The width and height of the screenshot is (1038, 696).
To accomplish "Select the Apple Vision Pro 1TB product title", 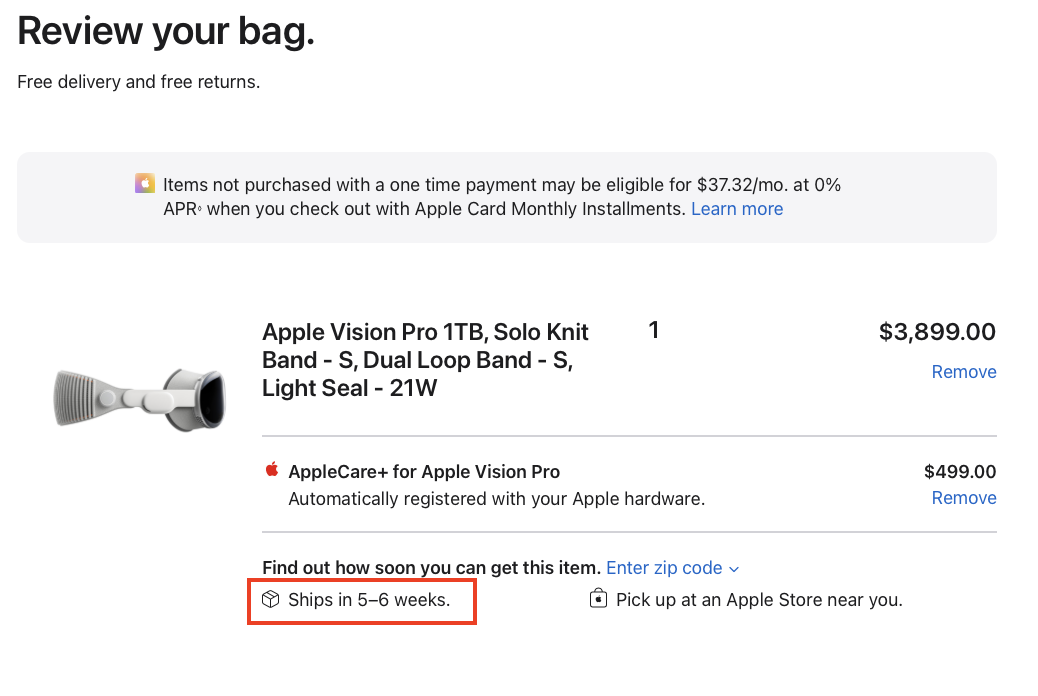I will pos(425,360).
